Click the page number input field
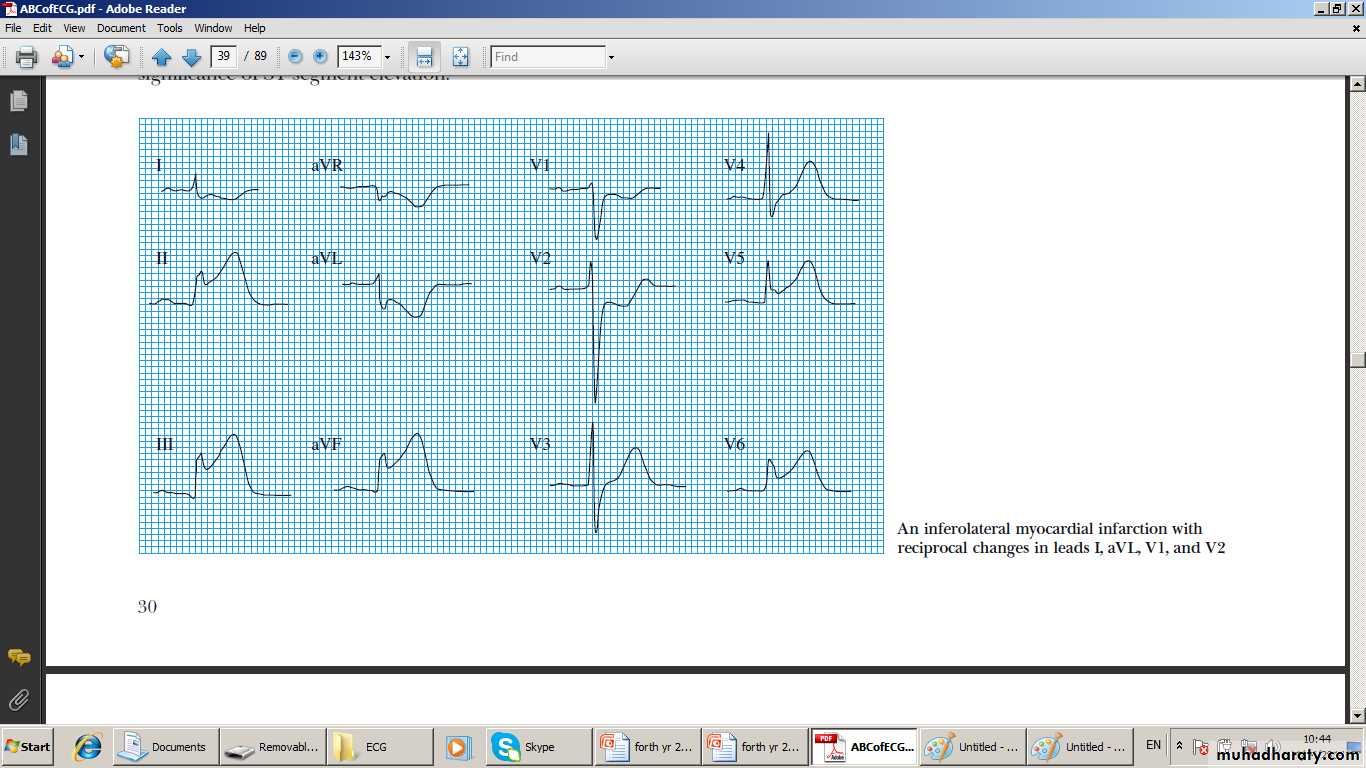 pyautogui.click(x=223, y=57)
